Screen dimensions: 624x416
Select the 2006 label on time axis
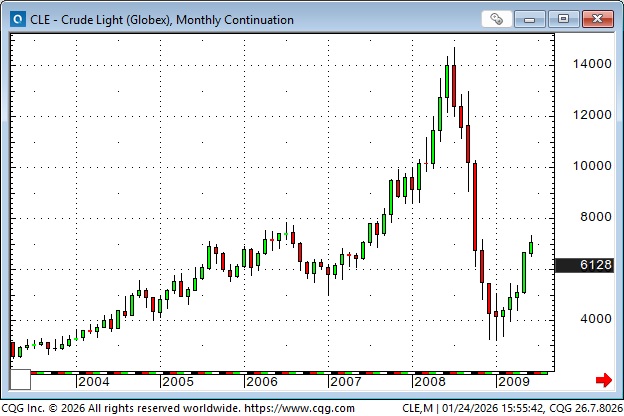pos(261,381)
